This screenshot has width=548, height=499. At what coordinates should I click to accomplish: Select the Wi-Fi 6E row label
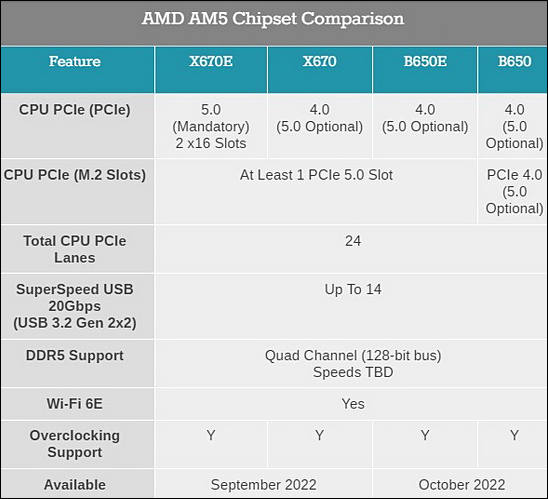pos(74,404)
